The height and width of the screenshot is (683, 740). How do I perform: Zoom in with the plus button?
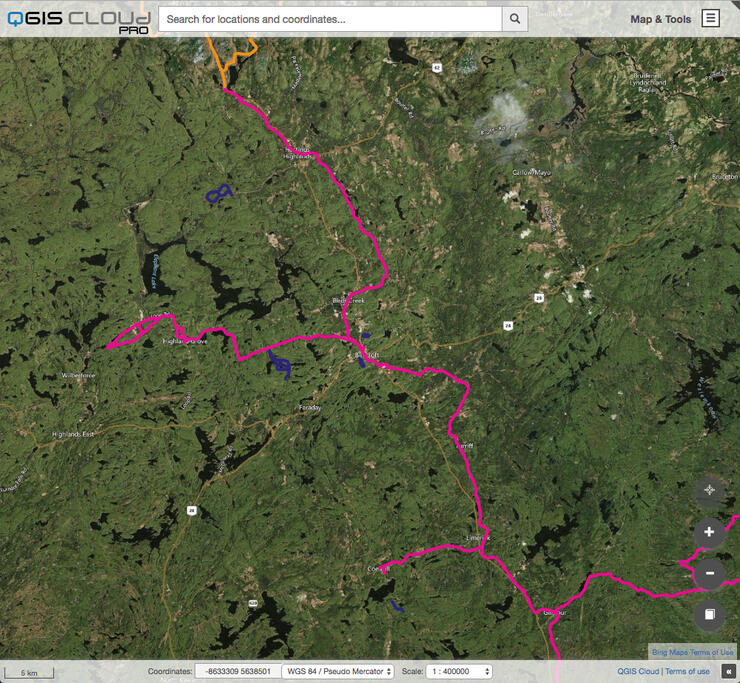pyautogui.click(x=709, y=532)
